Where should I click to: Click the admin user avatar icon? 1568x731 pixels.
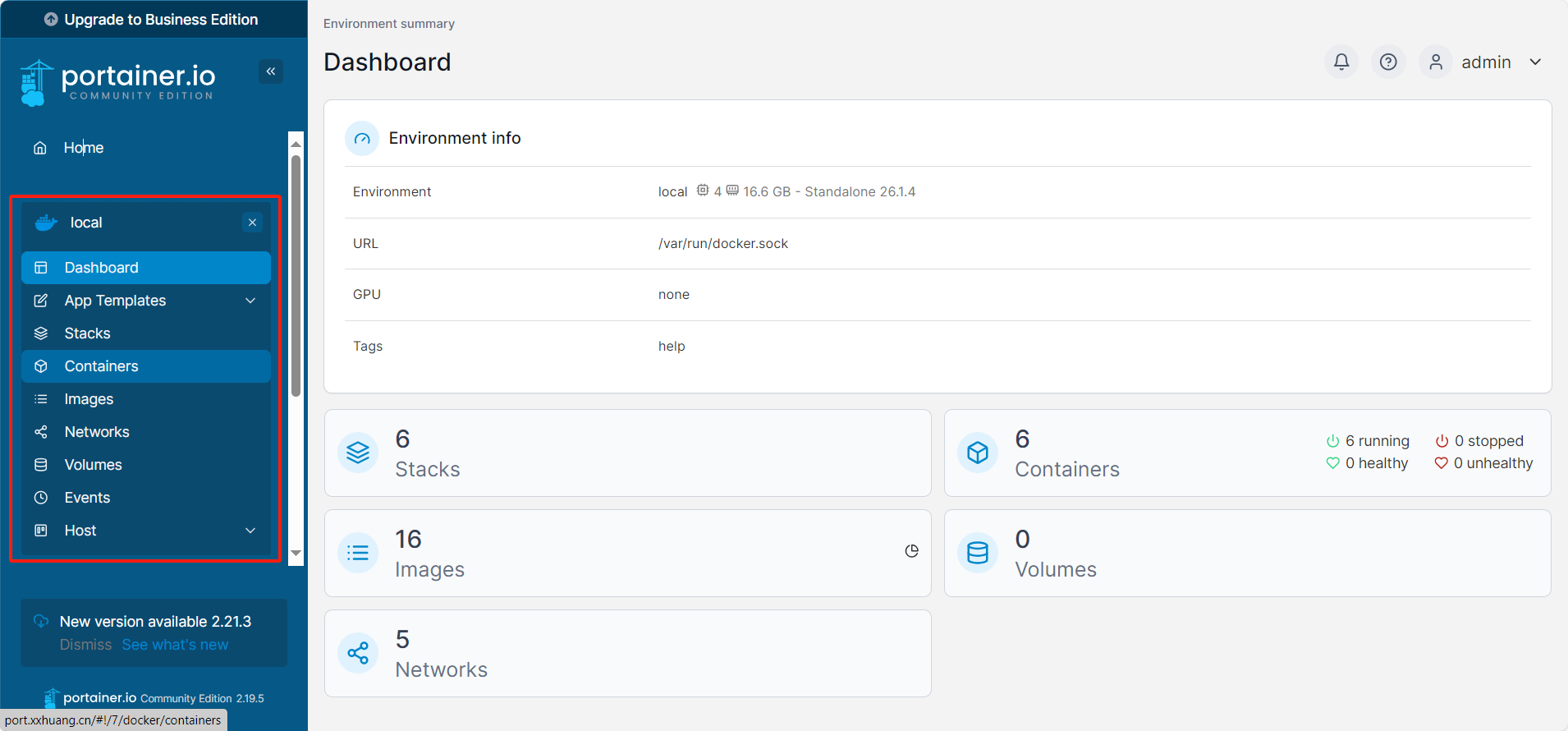pos(1436,62)
